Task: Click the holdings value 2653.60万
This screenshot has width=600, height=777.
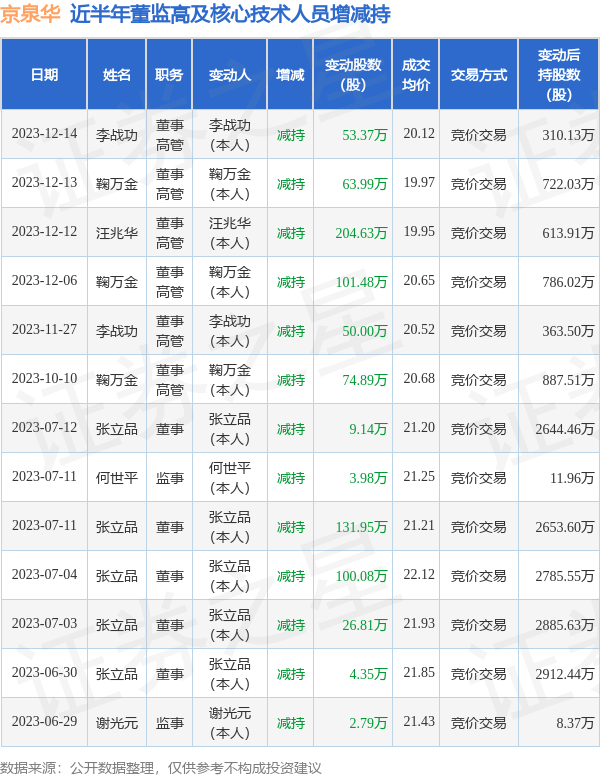Action: point(564,527)
